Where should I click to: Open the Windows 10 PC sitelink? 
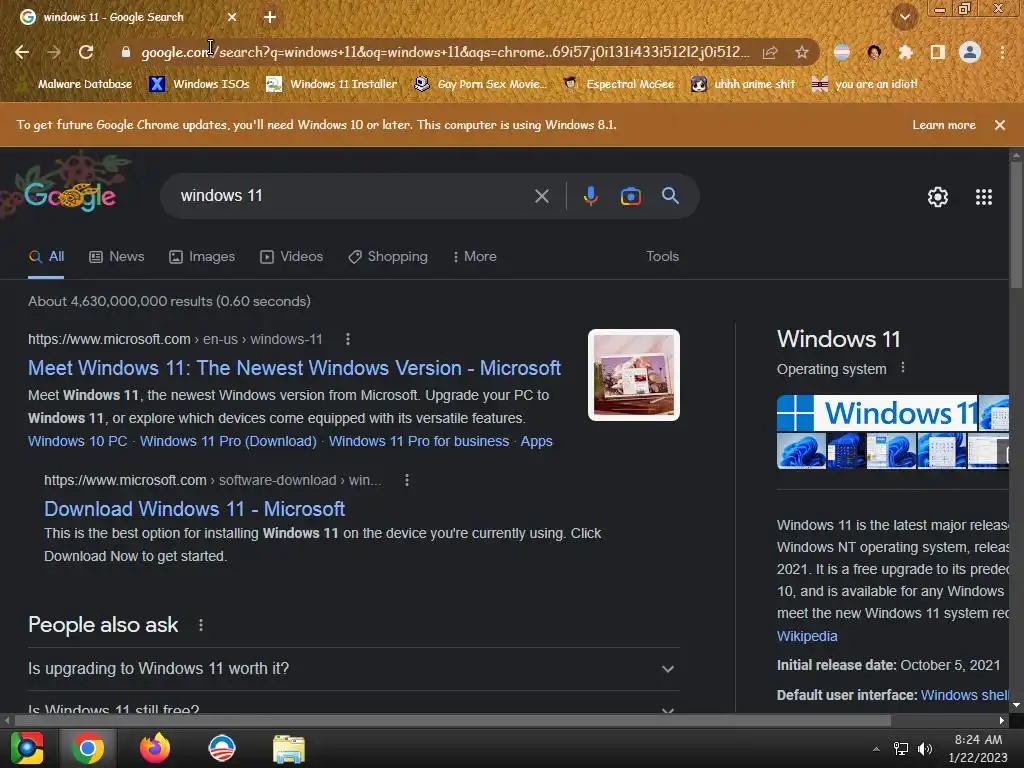(x=78, y=441)
